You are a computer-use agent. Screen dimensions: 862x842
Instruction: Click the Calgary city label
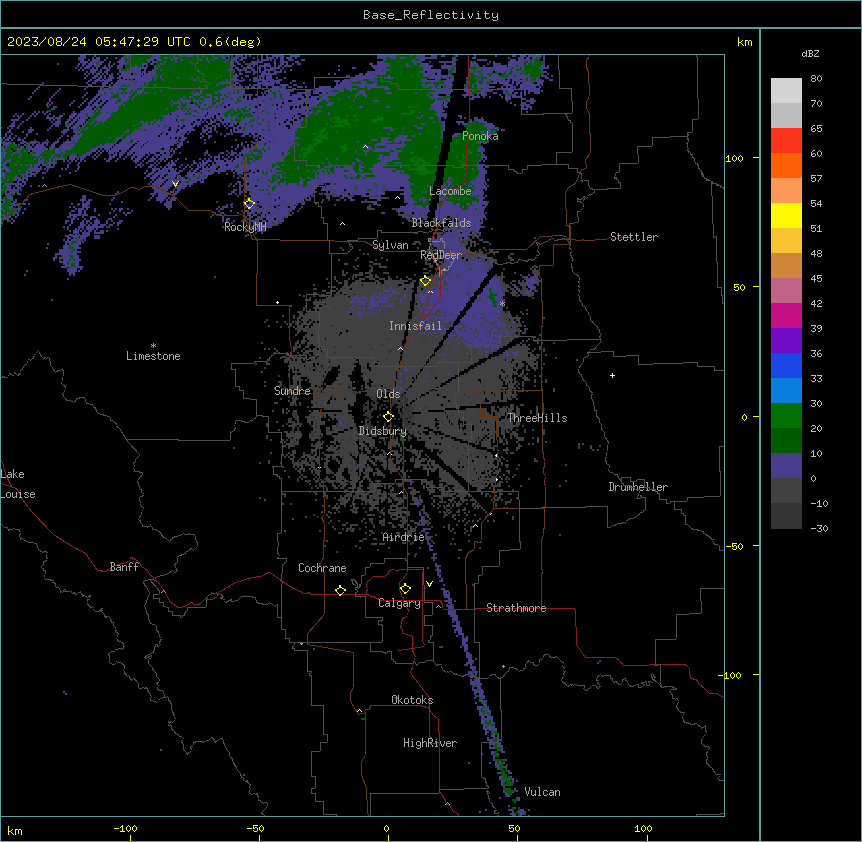coord(399,603)
